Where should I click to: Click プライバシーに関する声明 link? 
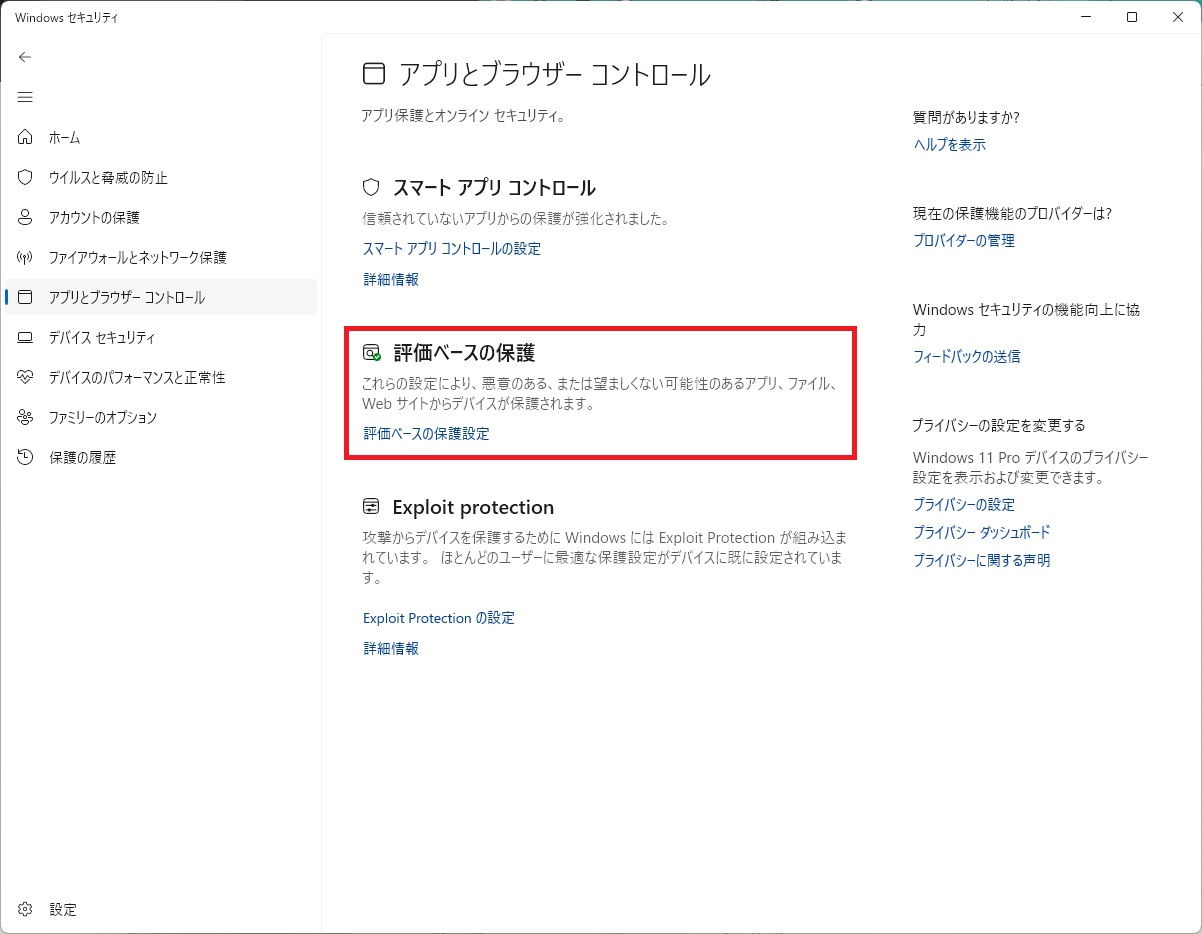[x=982, y=560]
